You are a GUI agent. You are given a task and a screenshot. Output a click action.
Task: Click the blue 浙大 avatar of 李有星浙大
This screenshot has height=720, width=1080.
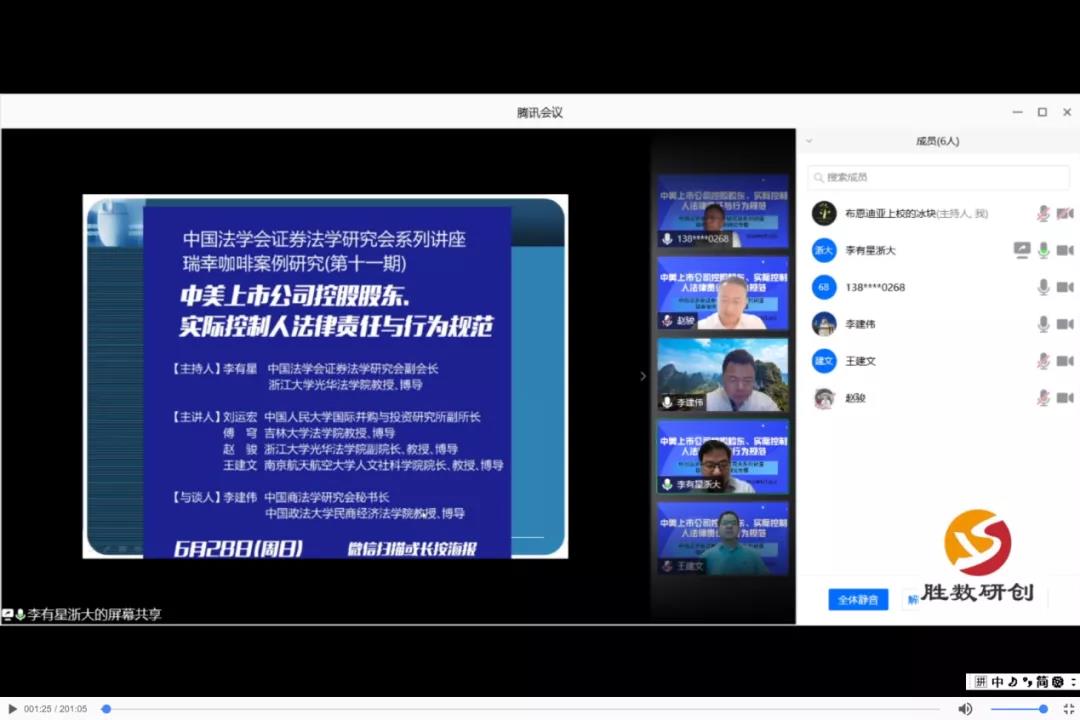(x=824, y=250)
